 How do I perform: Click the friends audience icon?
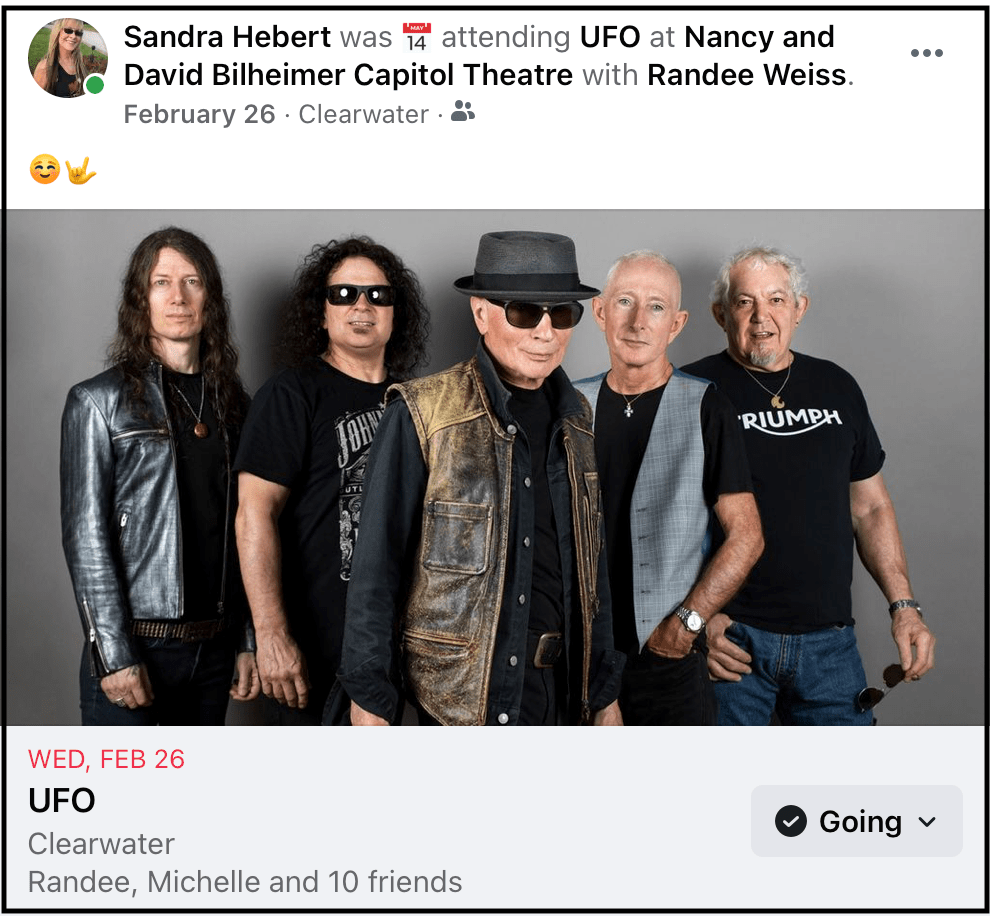coord(463,111)
